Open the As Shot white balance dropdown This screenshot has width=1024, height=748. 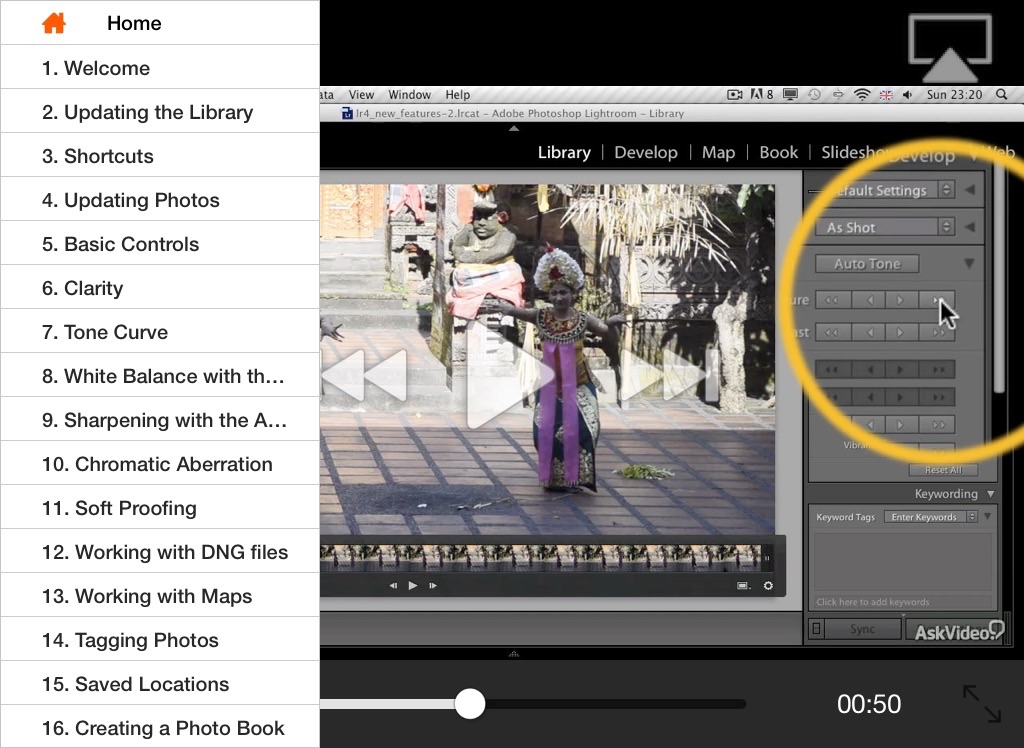(x=885, y=227)
